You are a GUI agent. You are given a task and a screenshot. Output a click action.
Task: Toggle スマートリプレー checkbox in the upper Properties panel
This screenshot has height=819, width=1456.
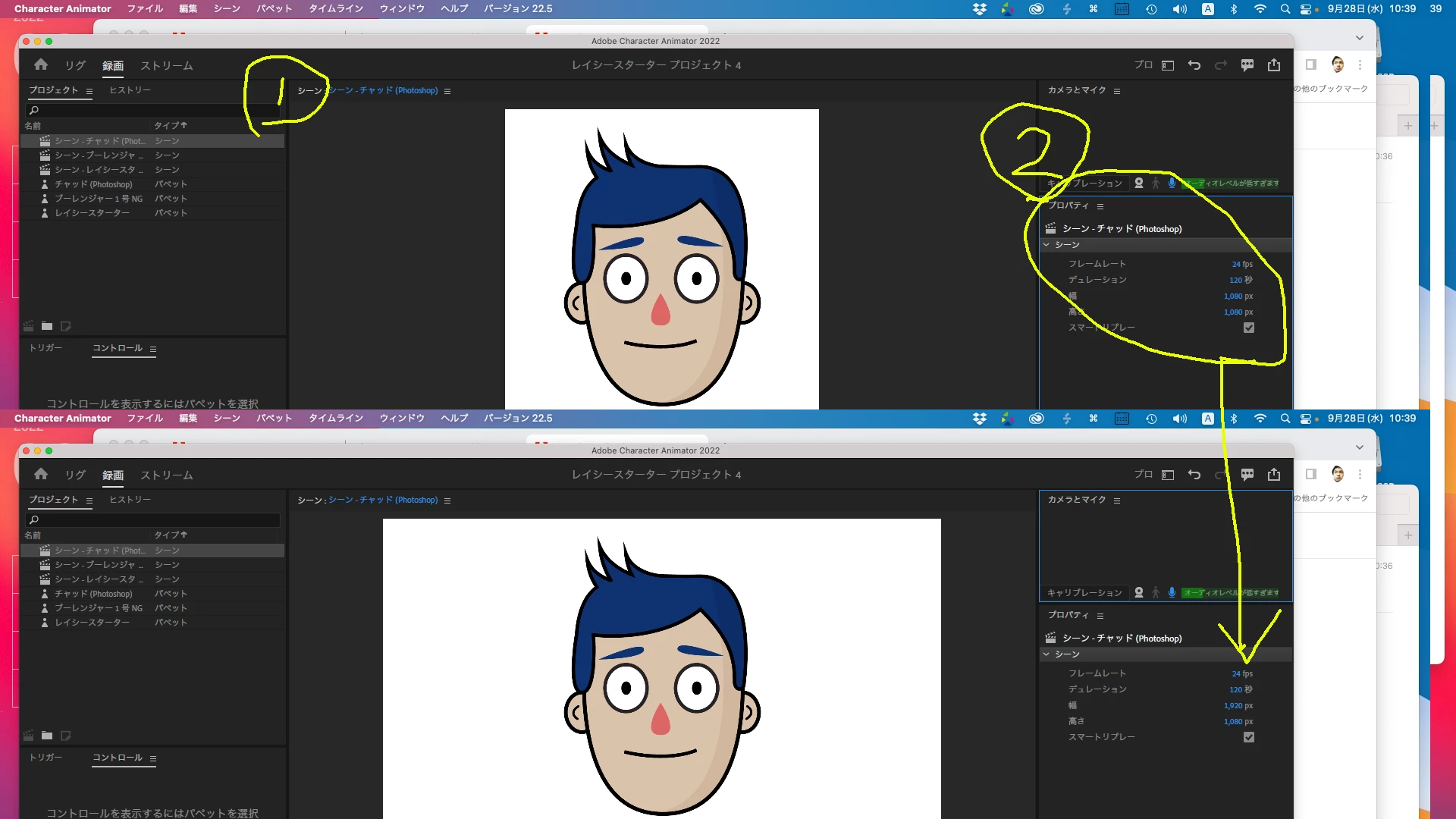[1249, 328]
